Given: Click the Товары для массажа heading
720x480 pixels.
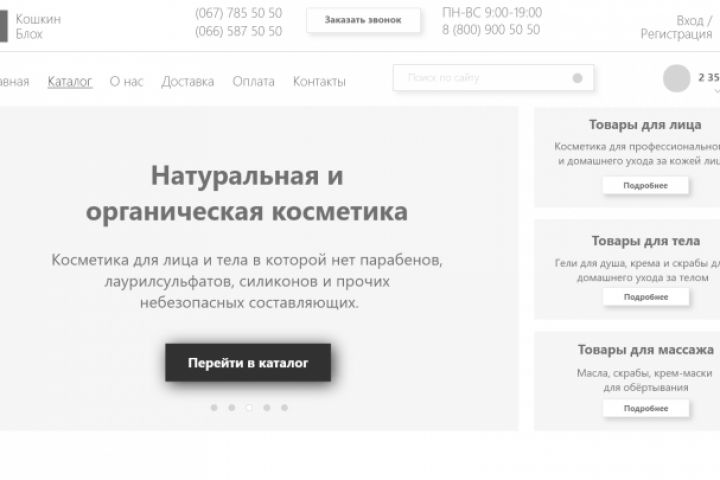Looking at the screenshot, I should coord(646,350).
